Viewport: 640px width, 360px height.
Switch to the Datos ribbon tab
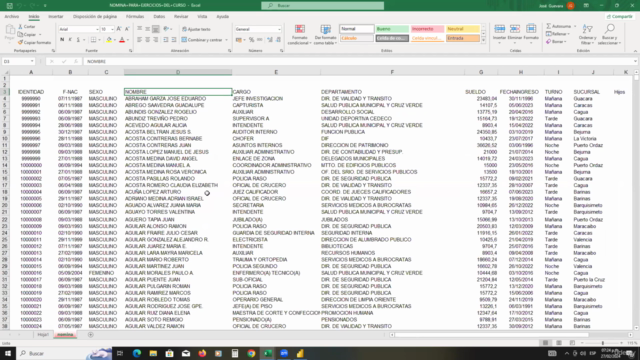point(159,17)
